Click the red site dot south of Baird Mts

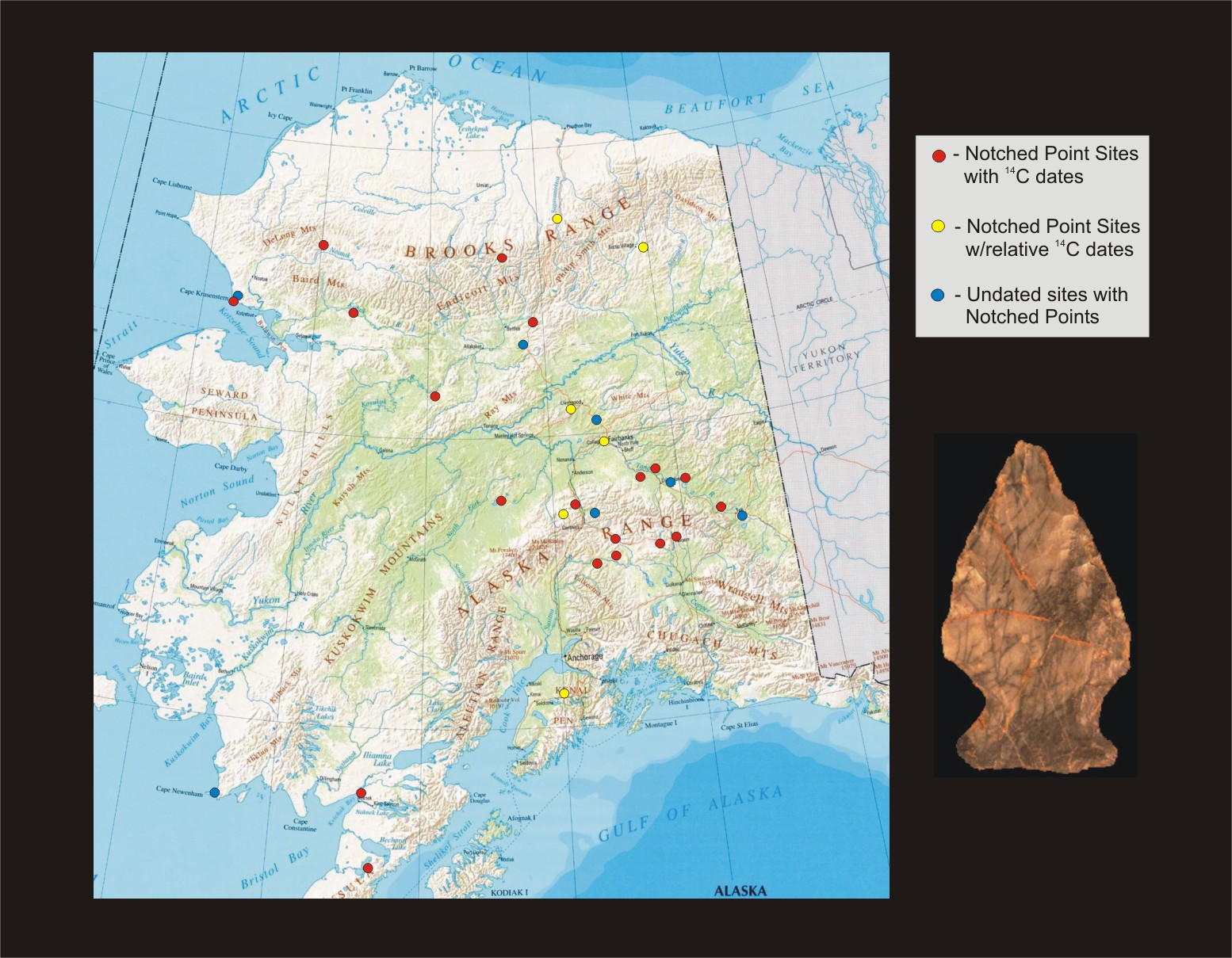click(354, 313)
